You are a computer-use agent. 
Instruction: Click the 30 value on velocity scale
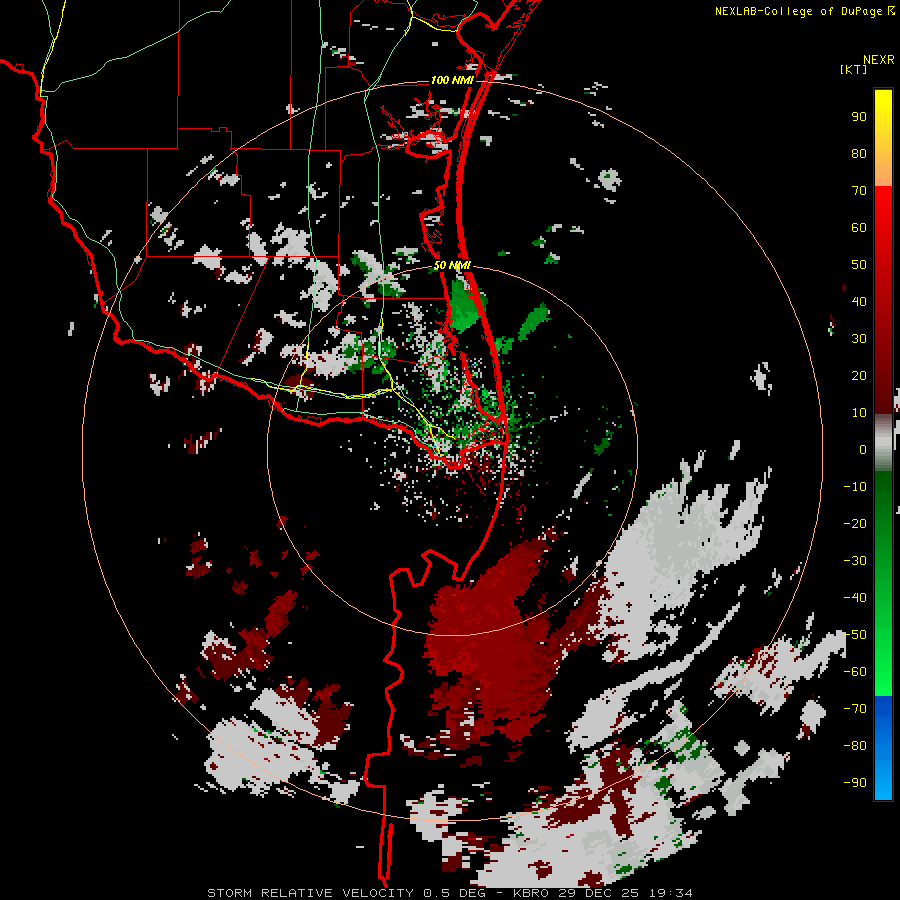859,339
